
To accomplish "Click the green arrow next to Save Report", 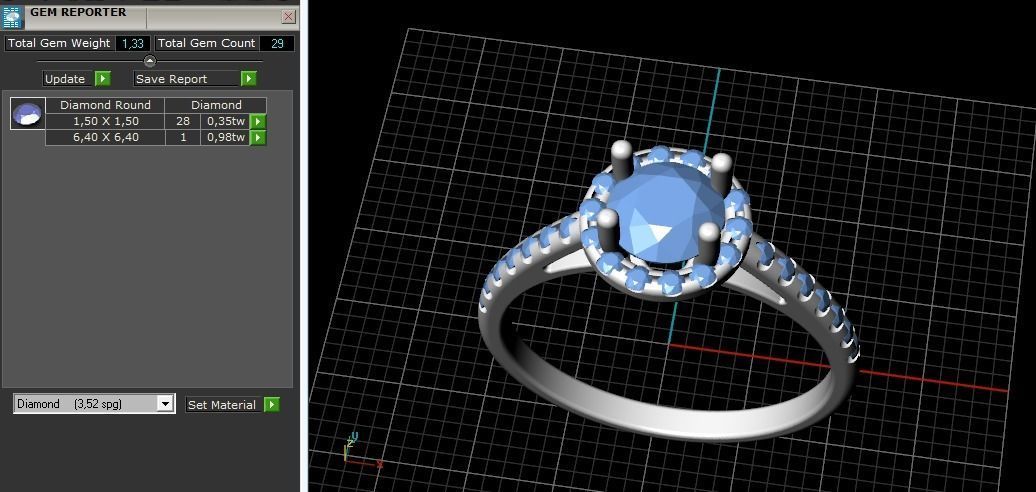I will point(248,79).
